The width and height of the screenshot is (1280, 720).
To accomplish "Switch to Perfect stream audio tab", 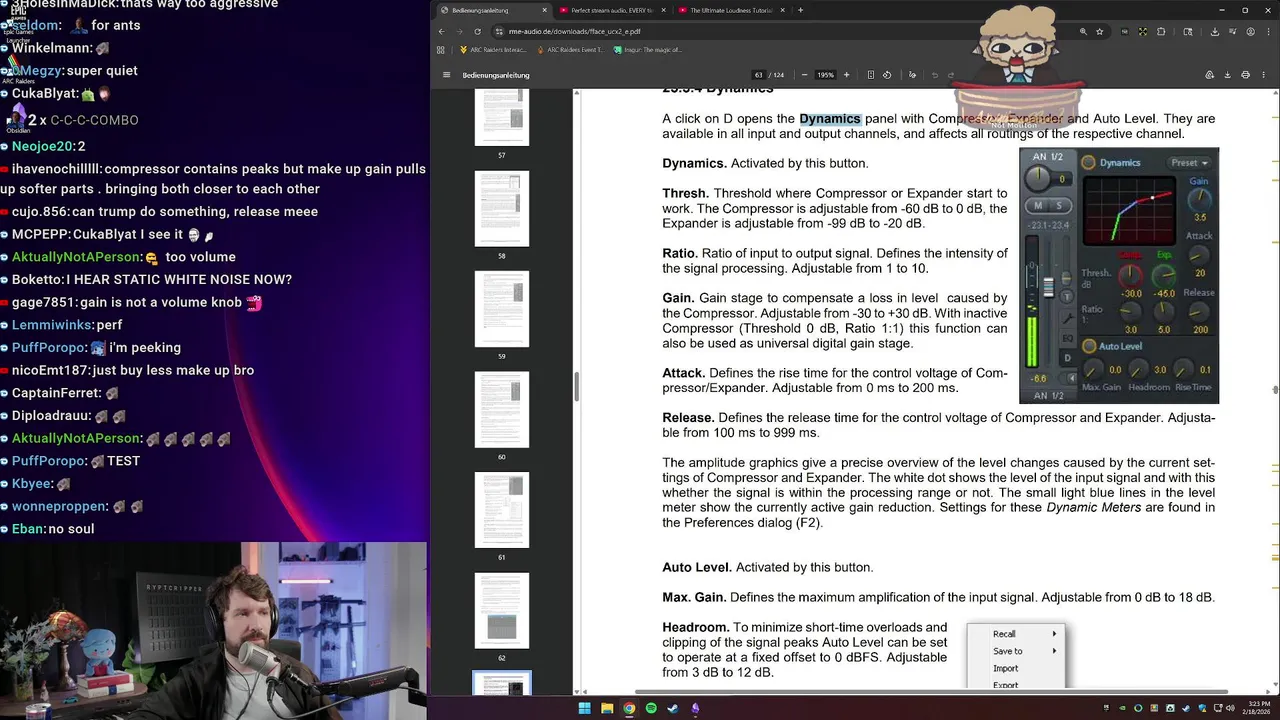I will [x=614, y=10].
